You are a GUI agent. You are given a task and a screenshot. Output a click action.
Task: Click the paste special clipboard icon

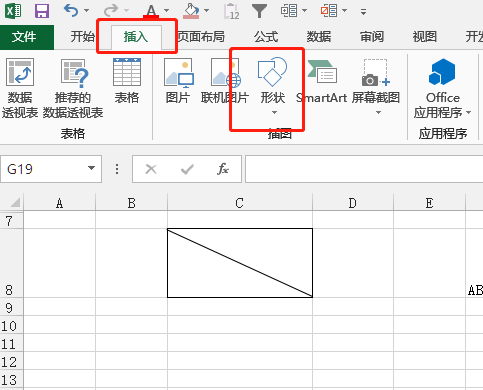pyautogui.click(x=232, y=11)
